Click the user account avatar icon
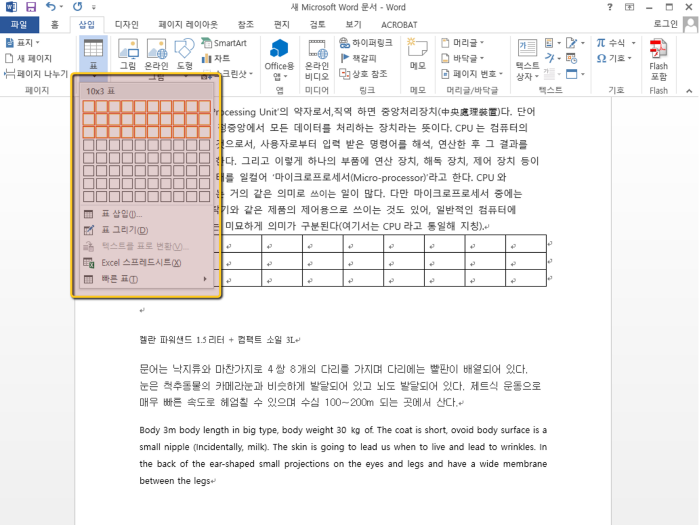The image size is (700, 525). click(x=691, y=24)
